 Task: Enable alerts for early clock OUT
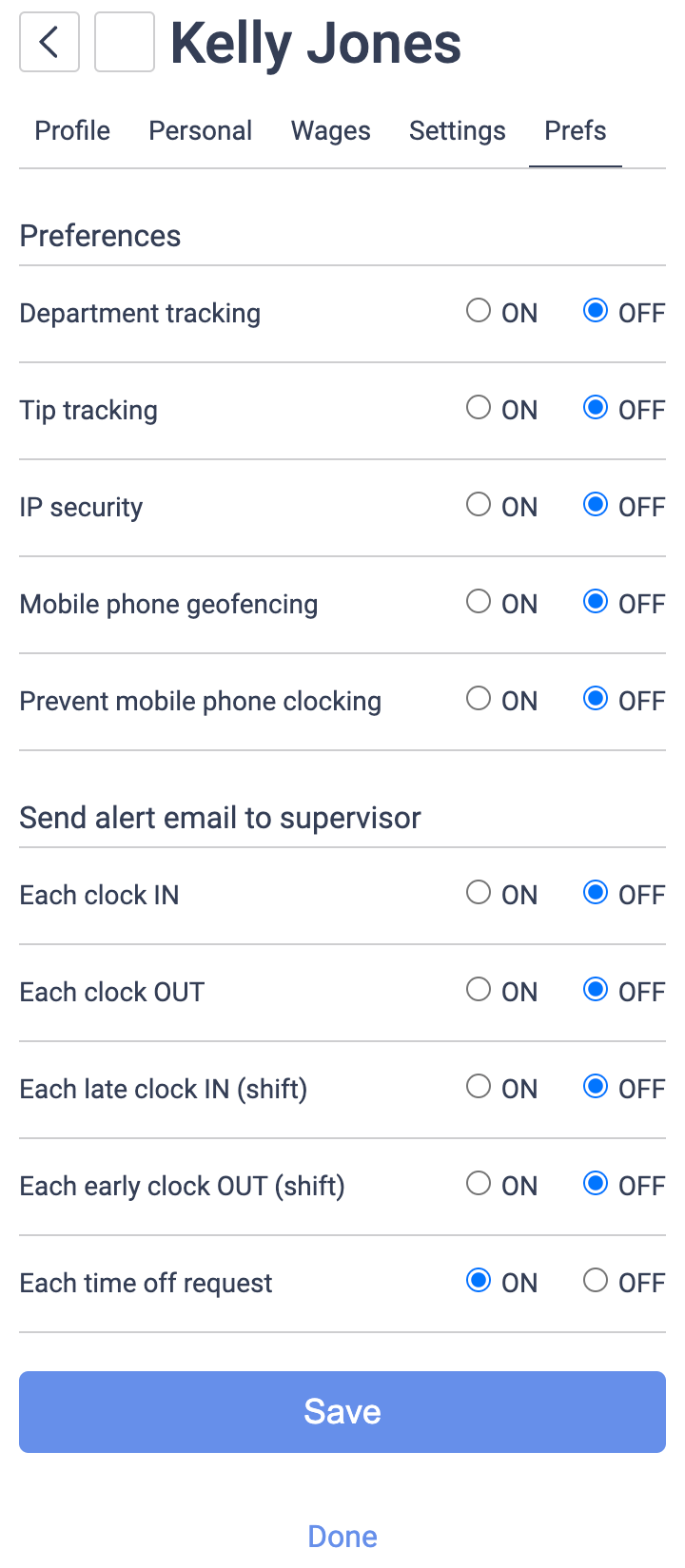click(479, 1184)
